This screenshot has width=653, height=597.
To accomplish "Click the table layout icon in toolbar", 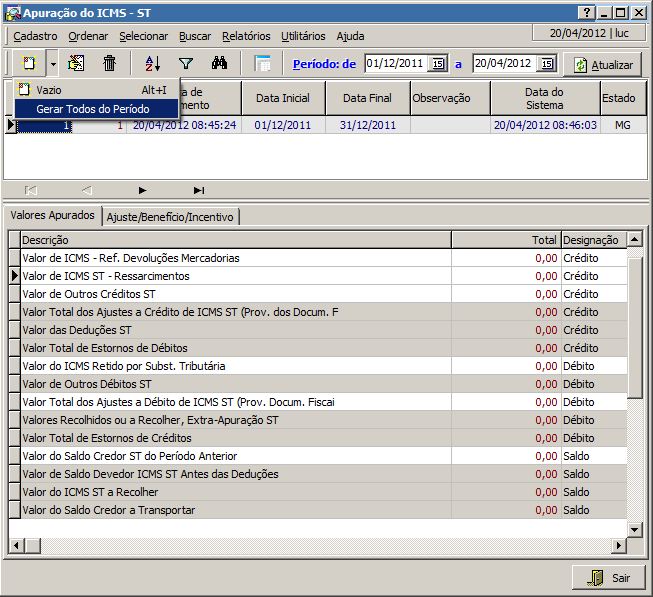I will (263, 63).
